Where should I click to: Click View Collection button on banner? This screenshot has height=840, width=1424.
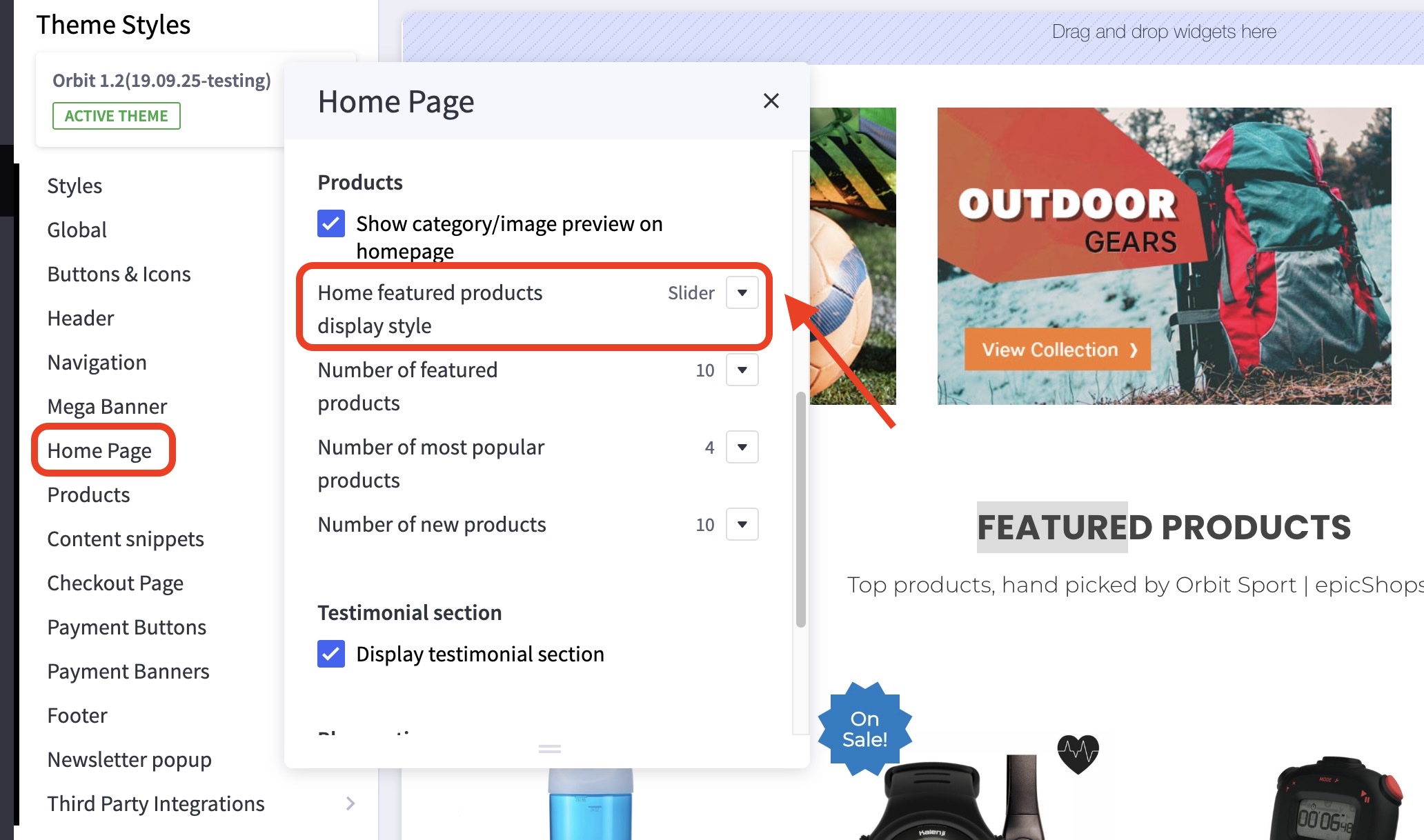(1057, 350)
